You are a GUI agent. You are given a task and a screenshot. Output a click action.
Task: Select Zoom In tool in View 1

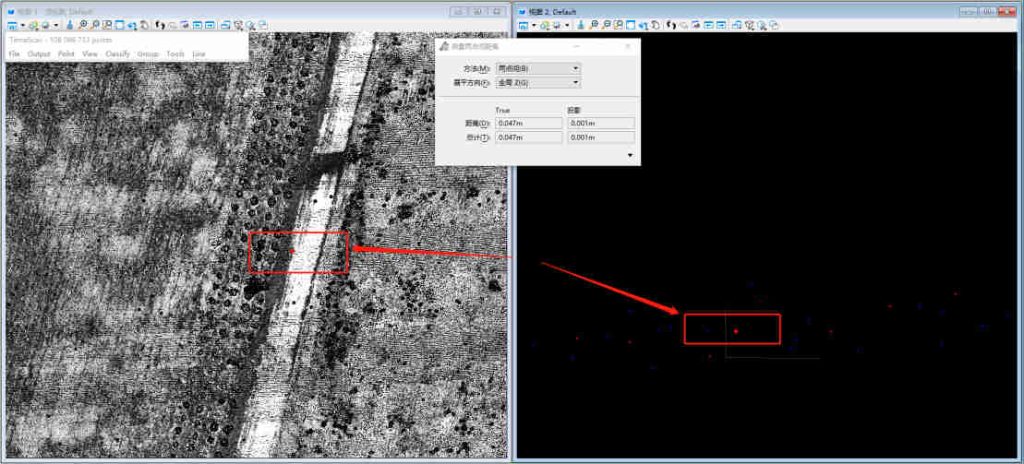pyautogui.click(x=83, y=25)
